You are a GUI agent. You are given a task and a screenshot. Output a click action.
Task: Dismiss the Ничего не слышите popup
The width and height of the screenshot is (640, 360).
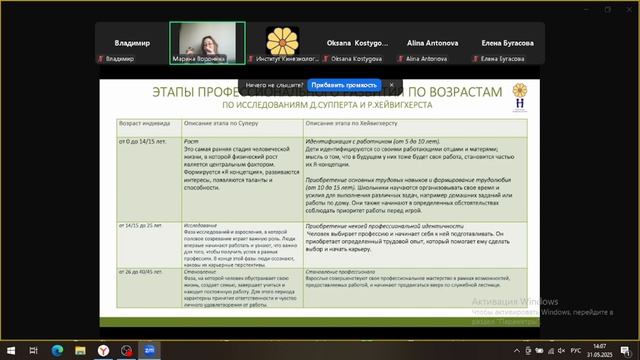391,85
